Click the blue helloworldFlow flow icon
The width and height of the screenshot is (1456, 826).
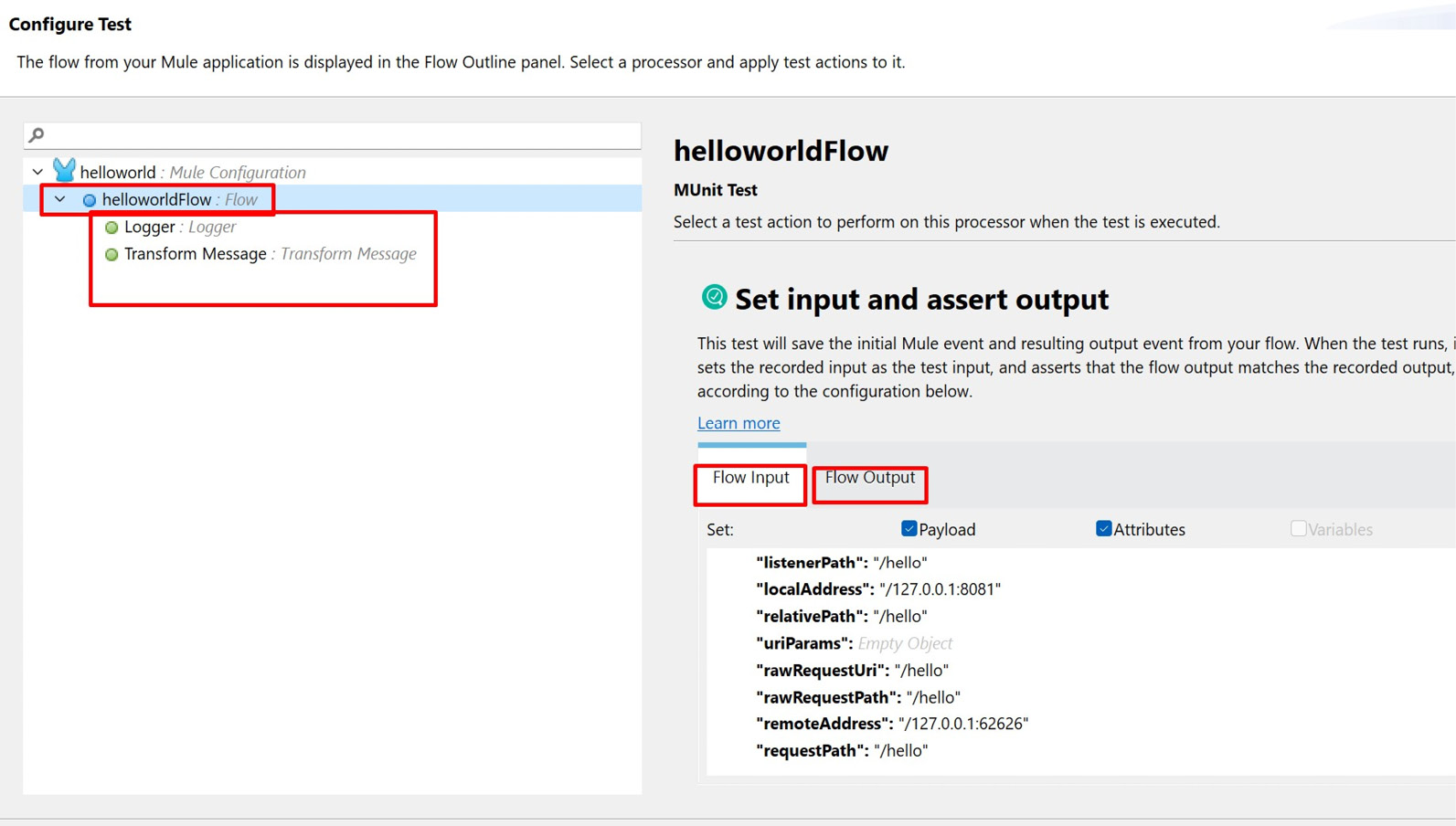[90, 200]
